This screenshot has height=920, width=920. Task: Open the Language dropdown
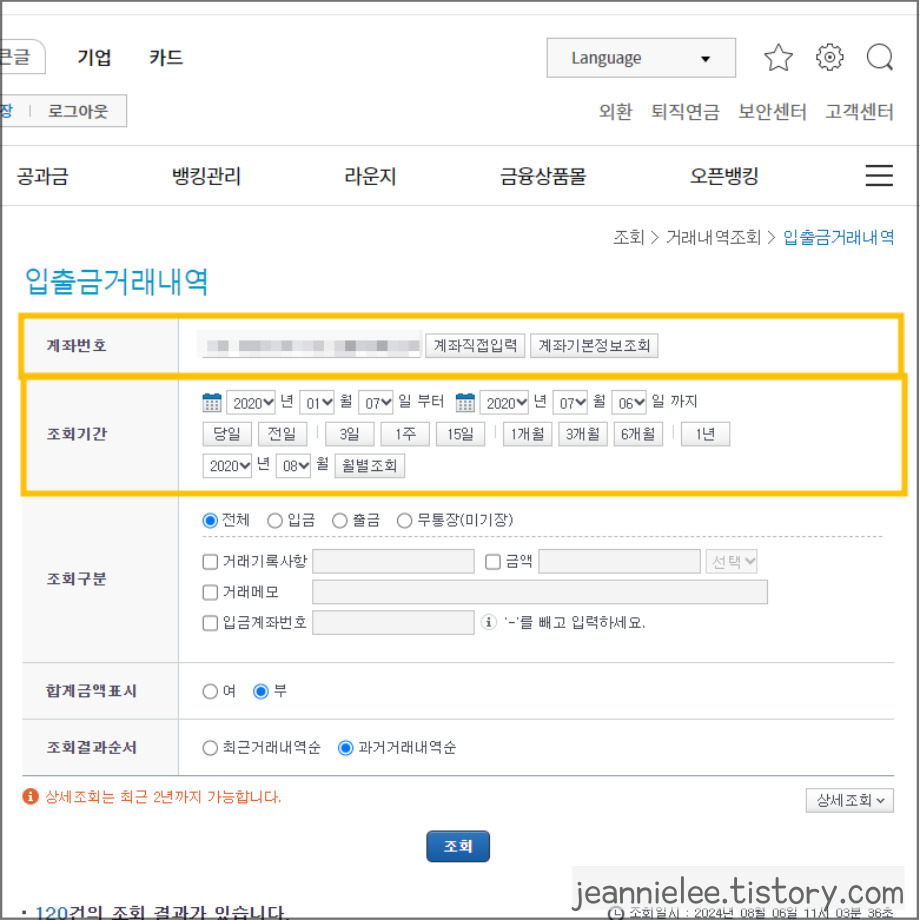[x=640, y=57]
